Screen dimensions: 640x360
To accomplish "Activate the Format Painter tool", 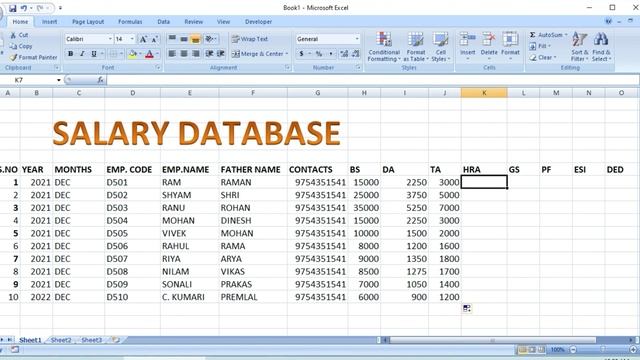I will pyautogui.click(x=34, y=58).
